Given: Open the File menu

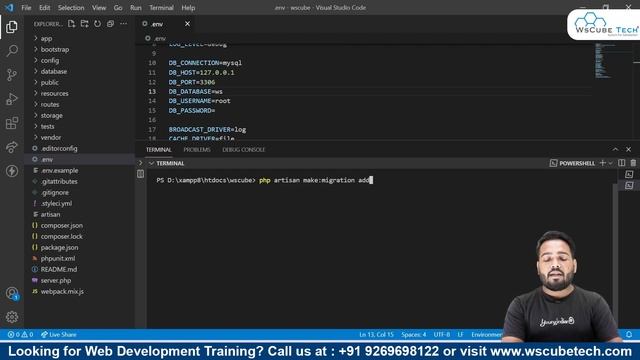Looking at the screenshot, I should click(x=26, y=8).
